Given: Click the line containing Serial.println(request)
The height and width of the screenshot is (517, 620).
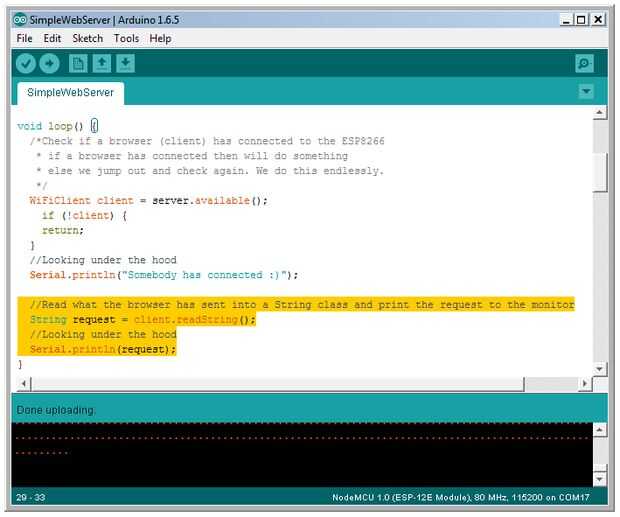Looking at the screenshot, I should [103, 349].
